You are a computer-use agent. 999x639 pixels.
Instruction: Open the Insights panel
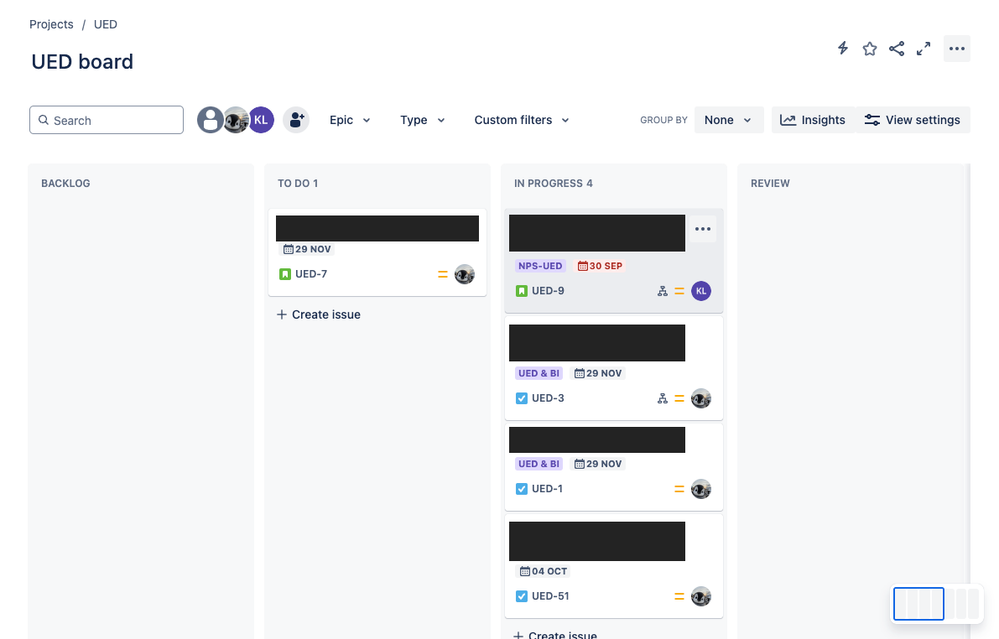813,120
